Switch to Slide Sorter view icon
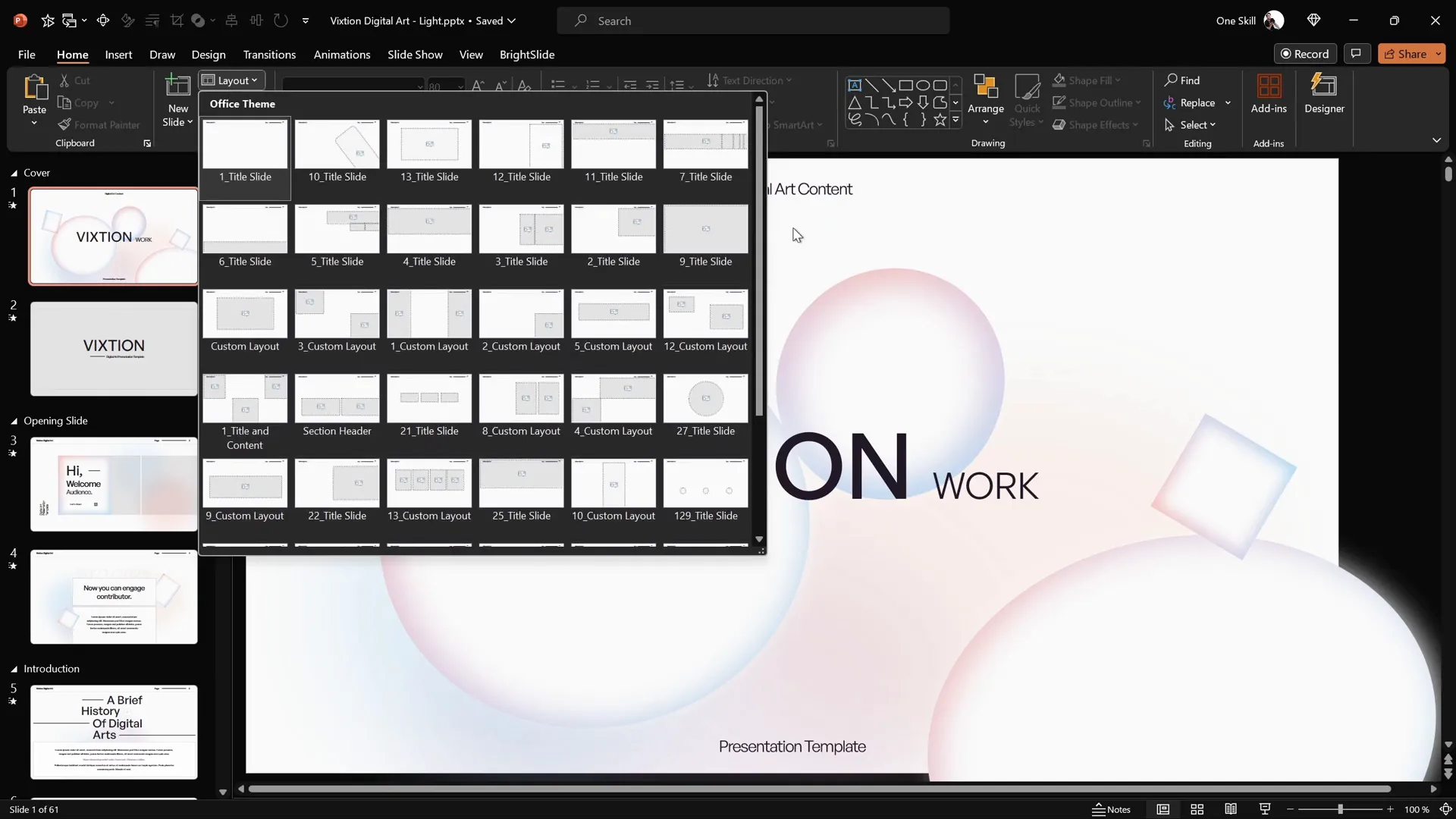Viewport: 1456px width, 819px height. pyautogui.click(x=1197, y=809)
